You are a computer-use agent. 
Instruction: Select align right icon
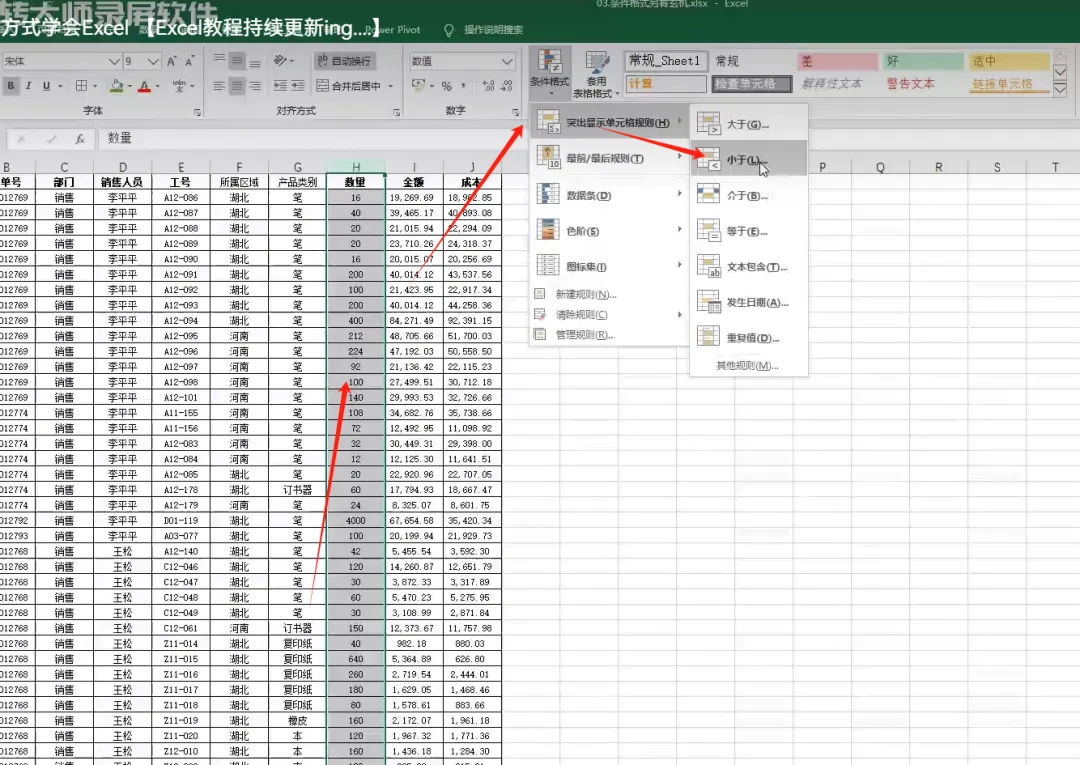pos(255,86)
